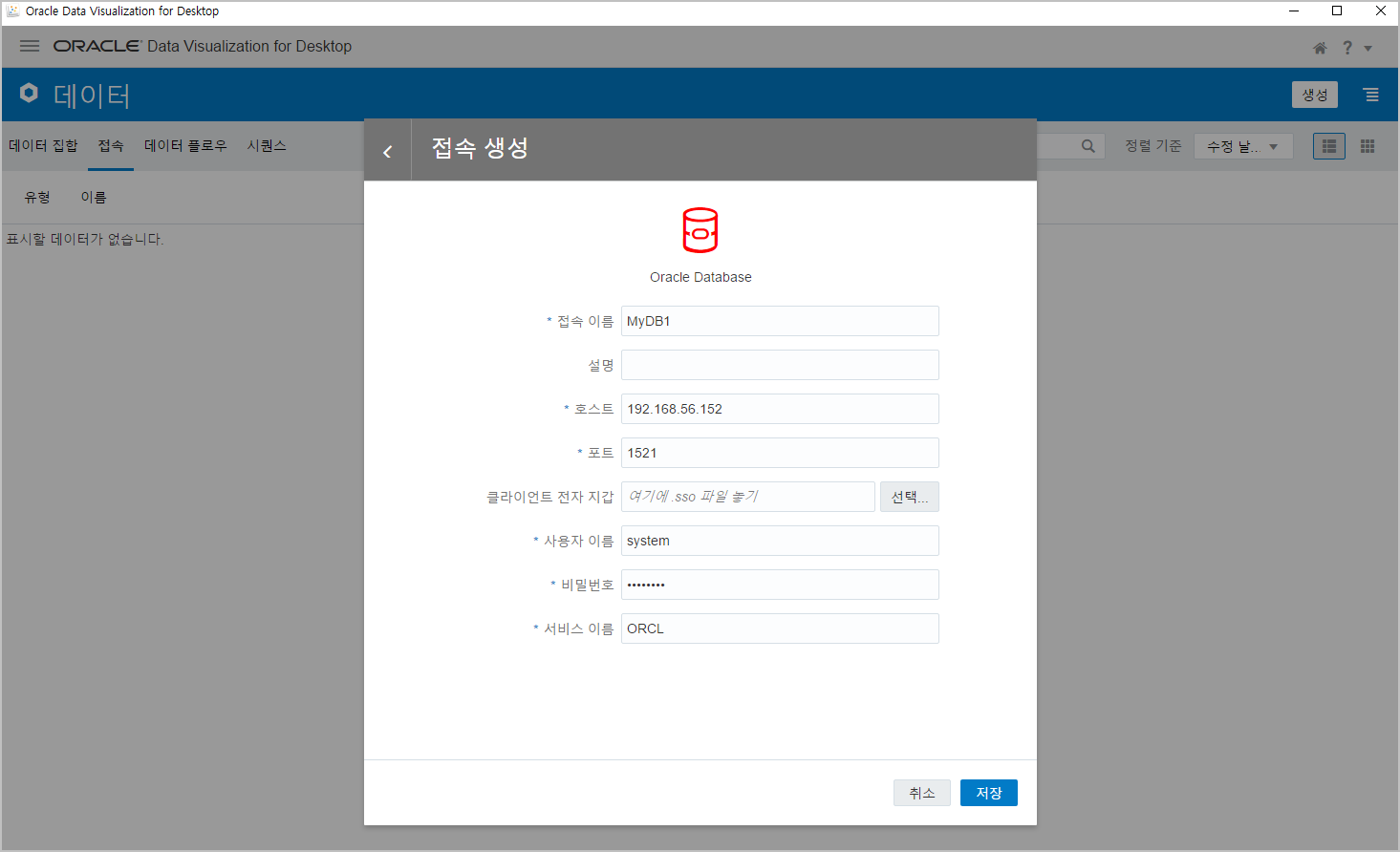Click the data hexagon icon beside 데이터
Viewport: 1400px width, 852px height.
click(x=29, y=93)
